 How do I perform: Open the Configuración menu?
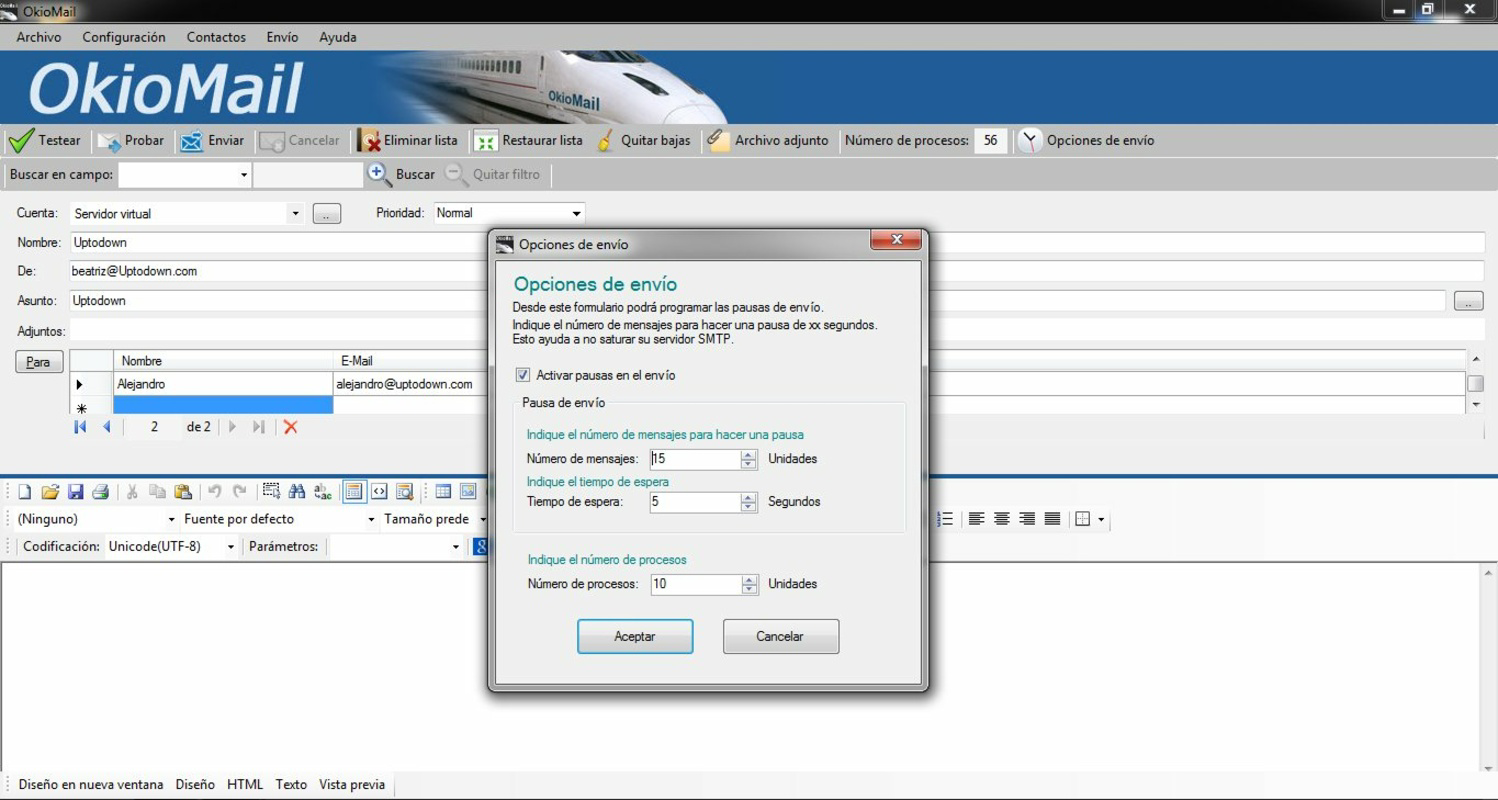(124, 37)
